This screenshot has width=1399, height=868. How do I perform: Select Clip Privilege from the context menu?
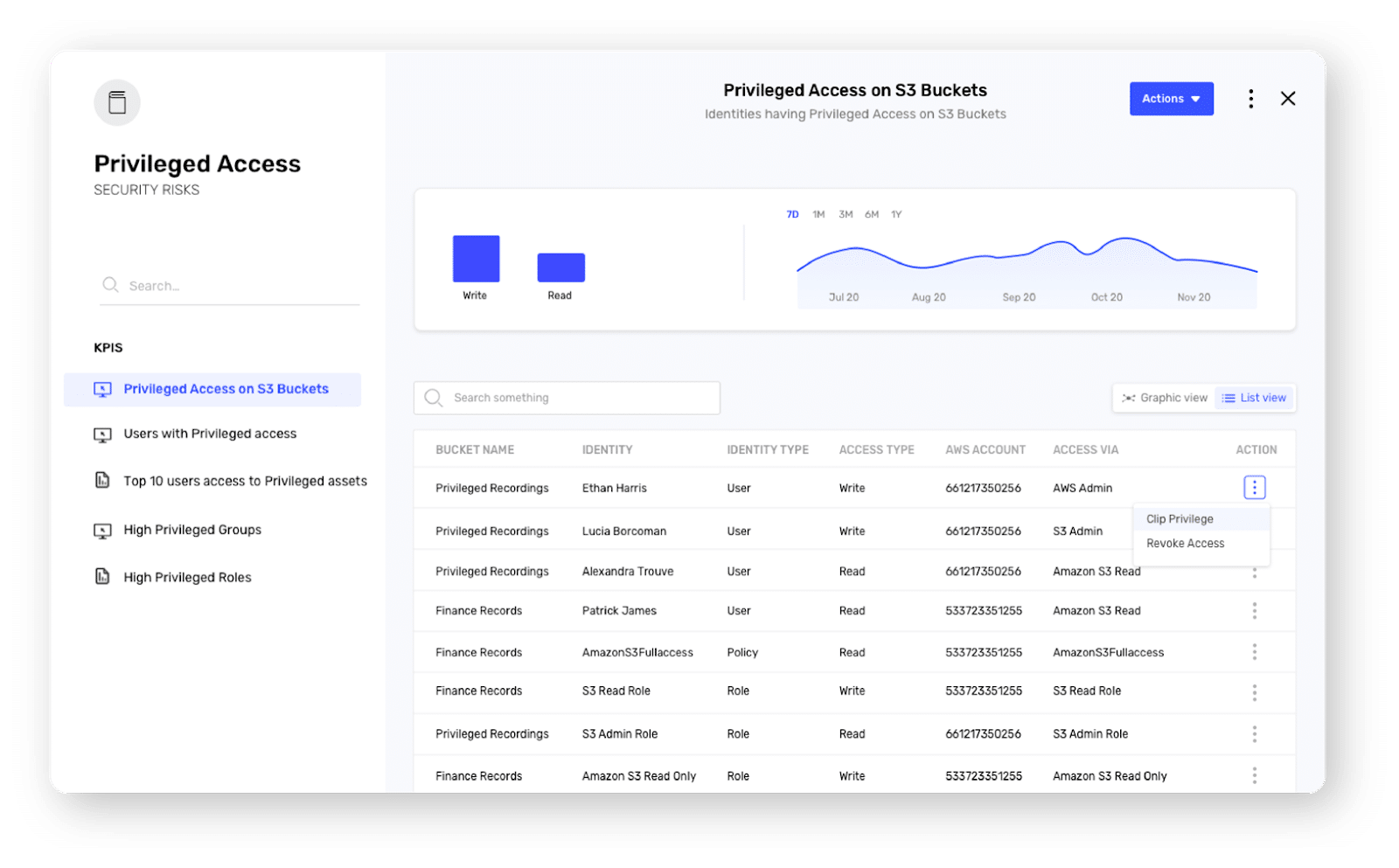pos(1180,518)
